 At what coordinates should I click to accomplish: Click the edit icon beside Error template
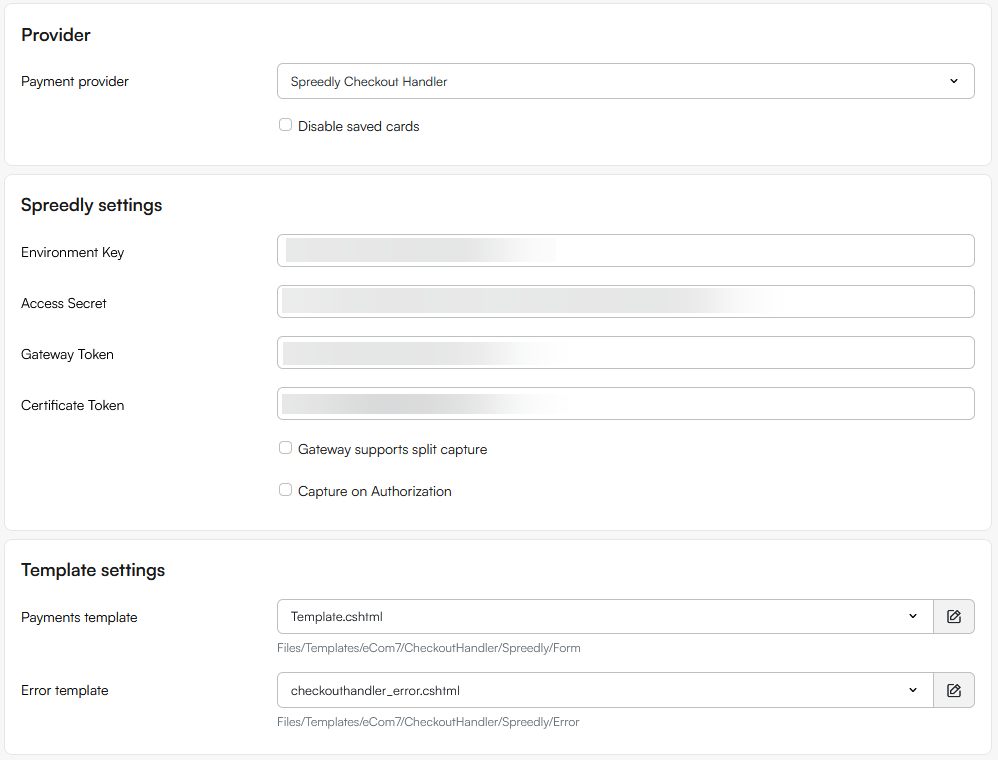(x=953, y=690)
